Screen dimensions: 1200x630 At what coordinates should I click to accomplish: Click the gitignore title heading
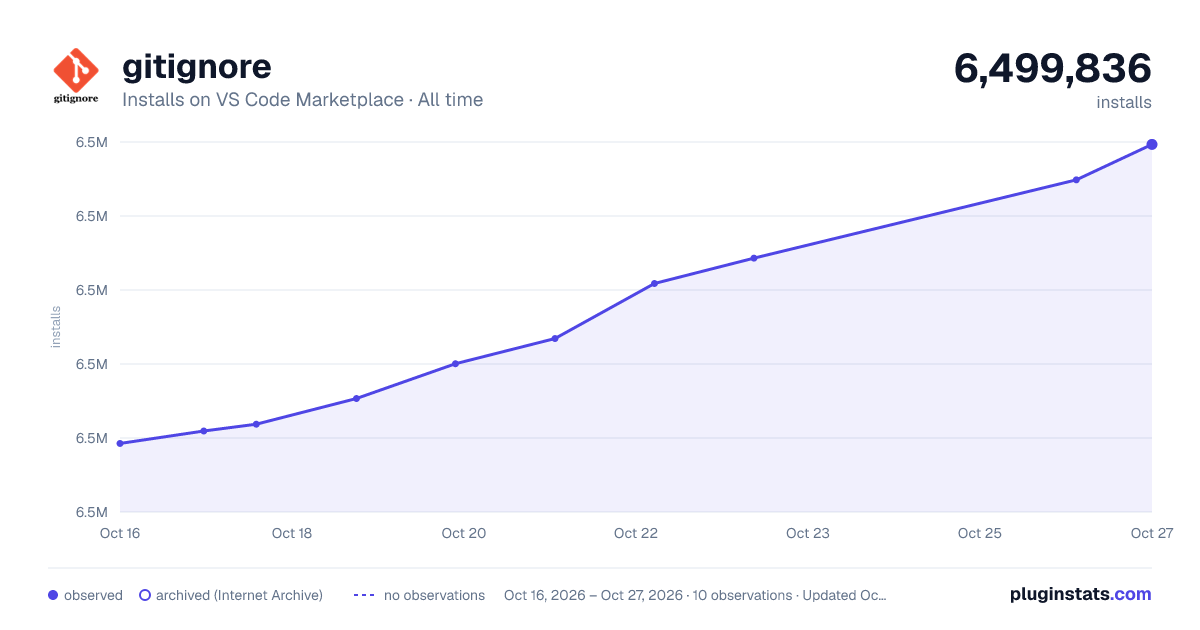pos(197,67)
